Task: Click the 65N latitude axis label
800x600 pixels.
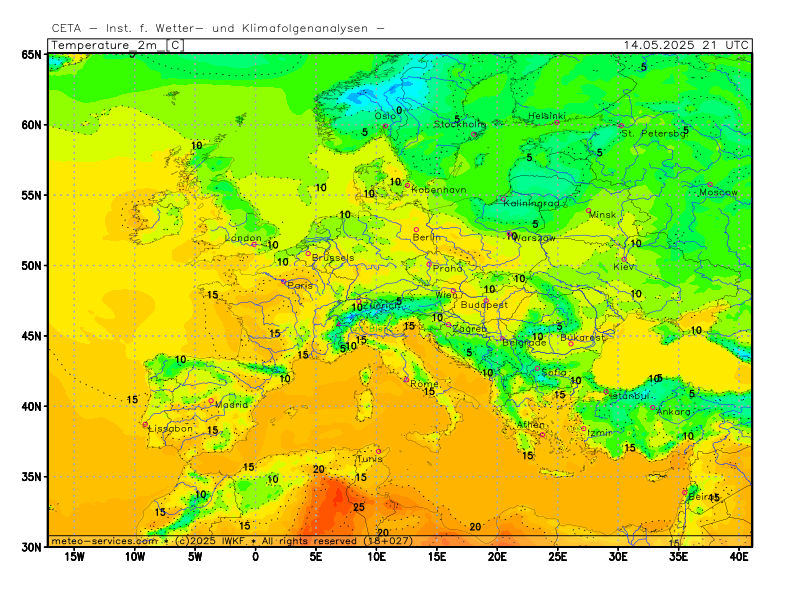Action: point(32,55)
